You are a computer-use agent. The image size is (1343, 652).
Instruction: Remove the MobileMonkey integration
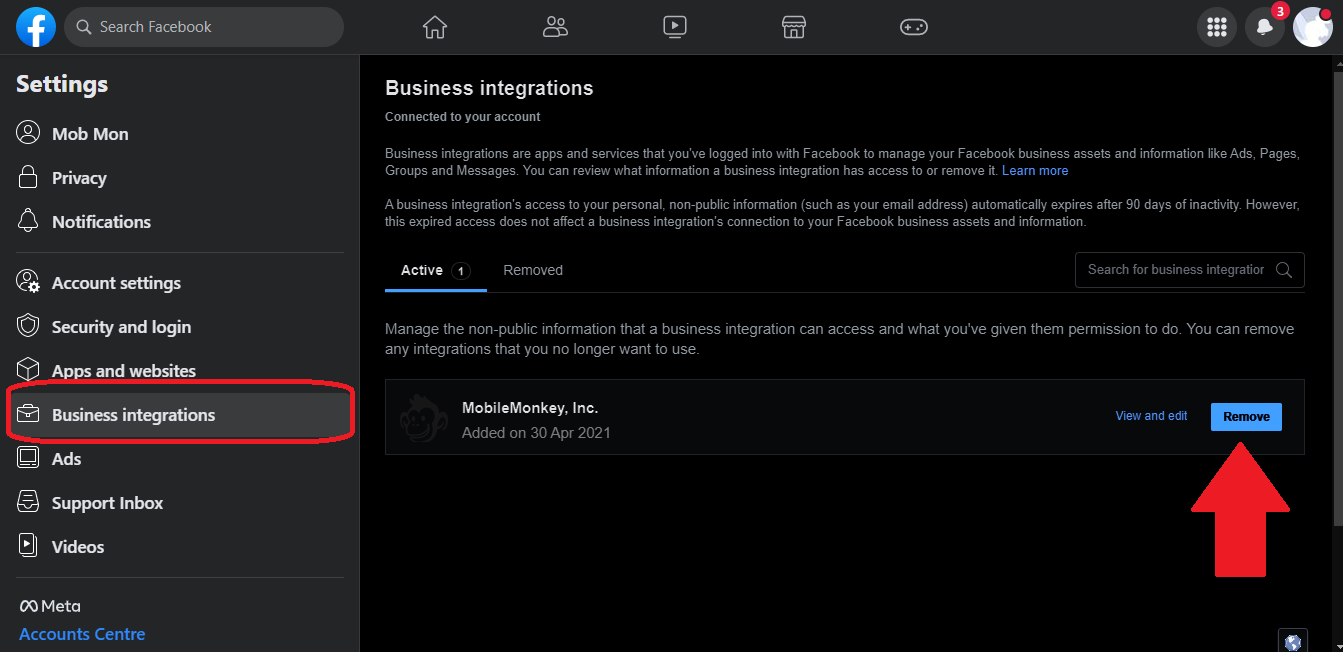[x=1246, y=417]
